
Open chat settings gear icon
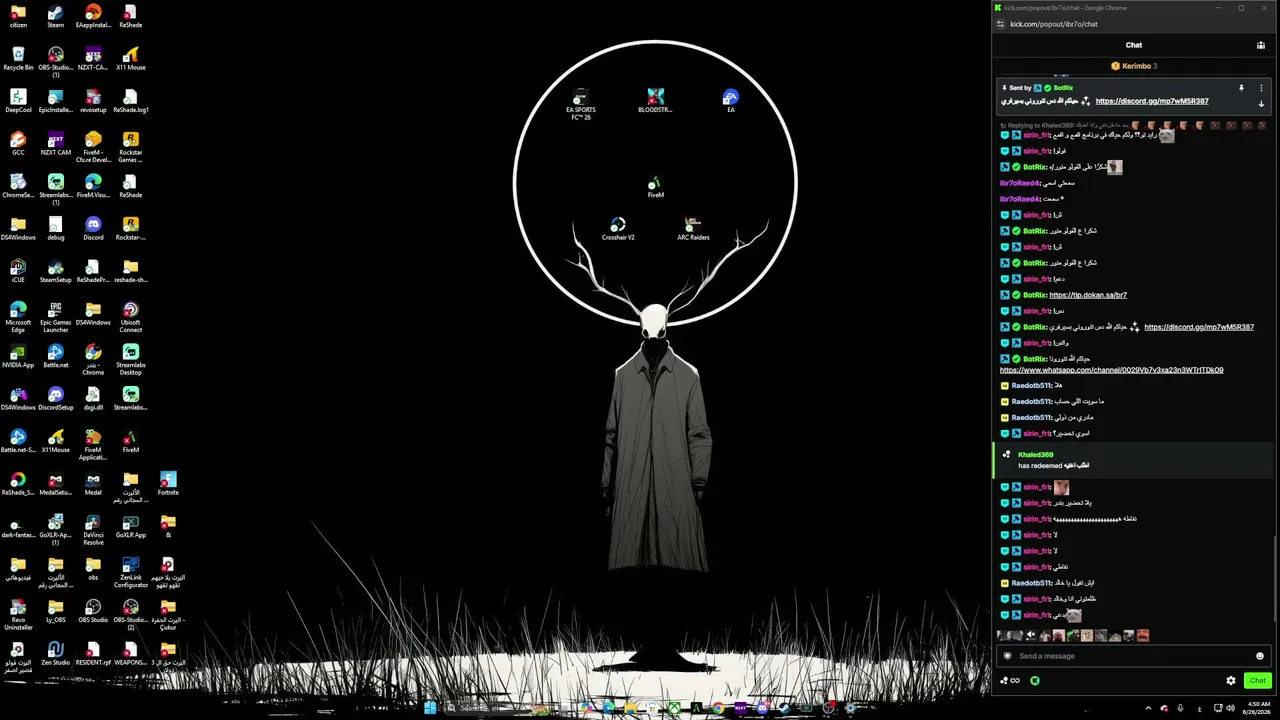tap(1231, 681)
